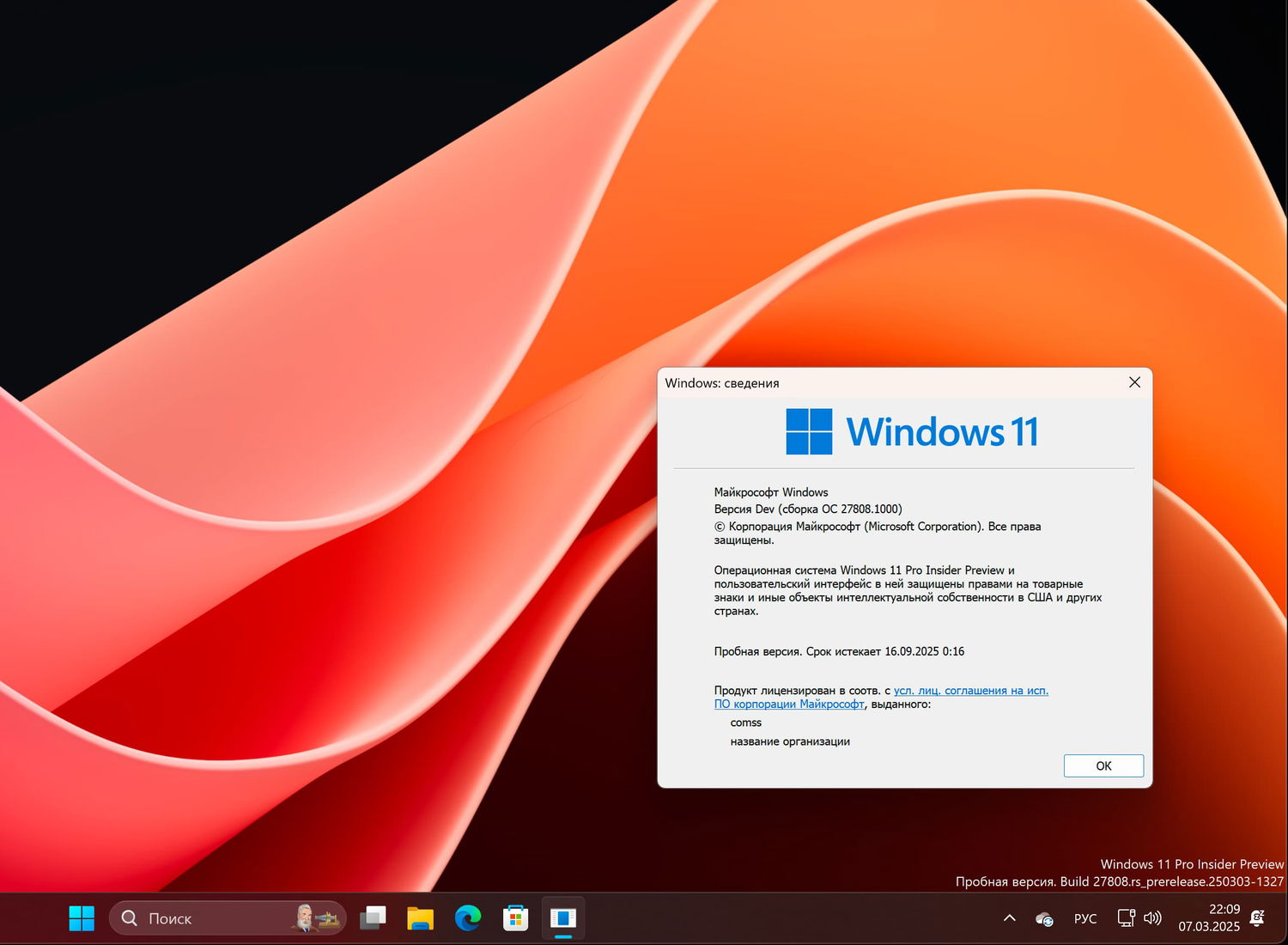Open Task View
This screenshot has height=945, width=1288.
(373, 918)
